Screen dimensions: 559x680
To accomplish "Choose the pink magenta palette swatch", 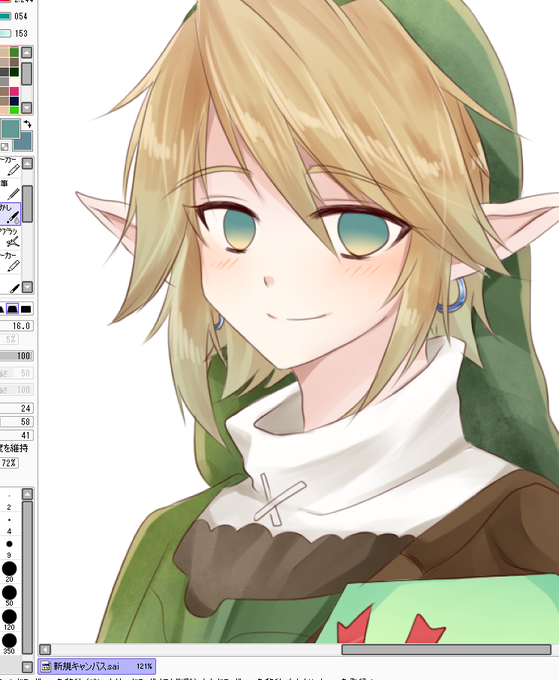I will tap(14, 92).
